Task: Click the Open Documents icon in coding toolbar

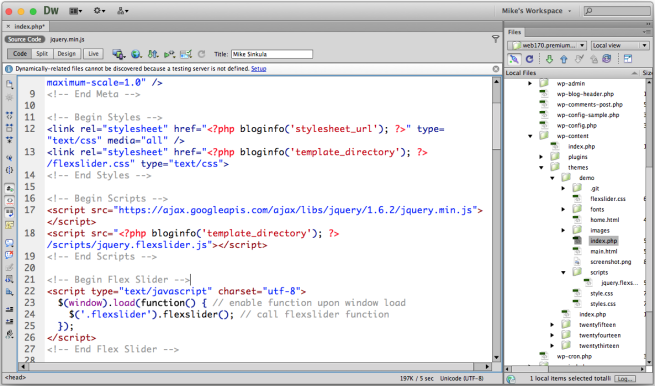Action: pyautogui.click(x=9, y=85)
